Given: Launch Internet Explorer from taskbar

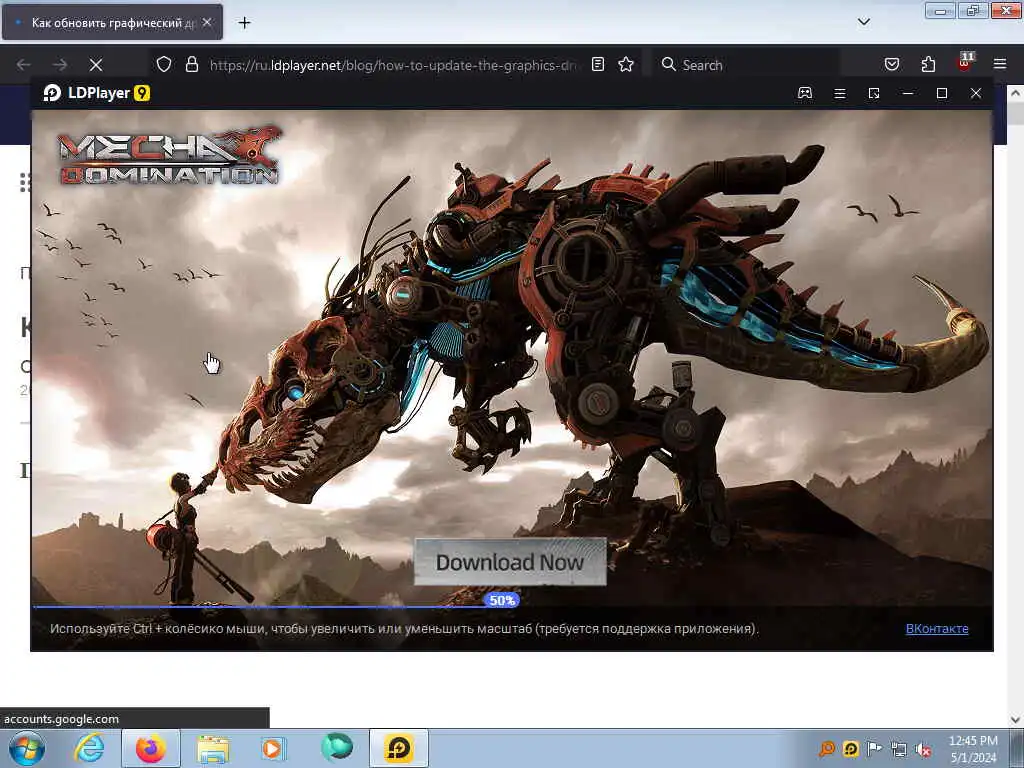Looking at the screenshot, I should point(89,748).
